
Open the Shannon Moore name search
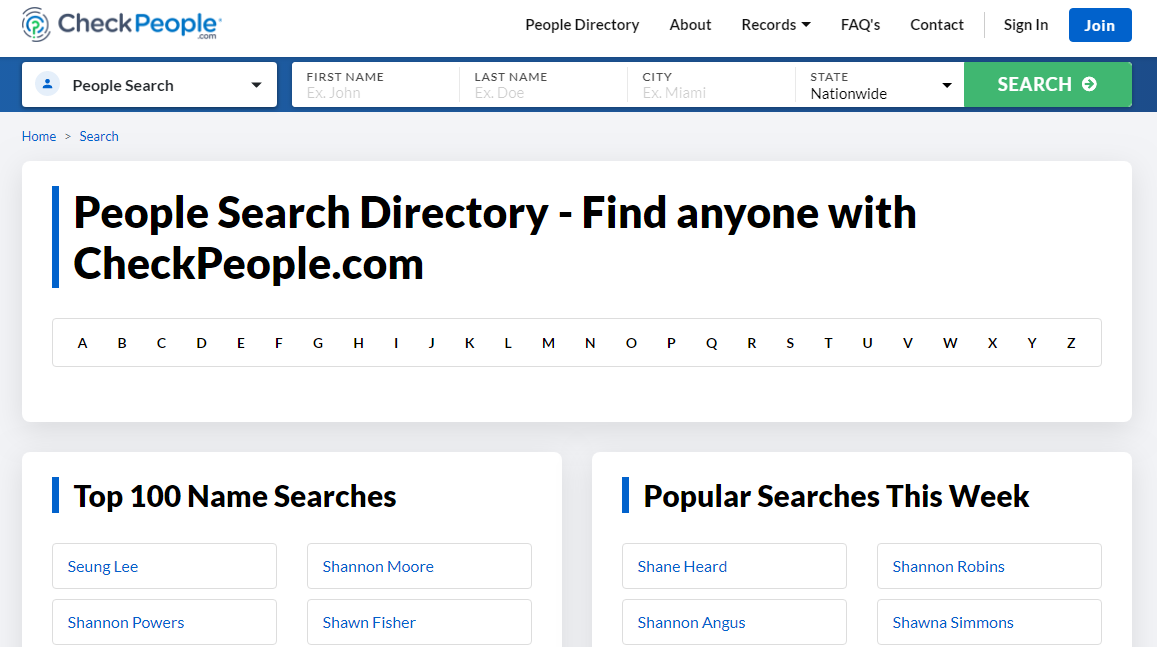419,567
